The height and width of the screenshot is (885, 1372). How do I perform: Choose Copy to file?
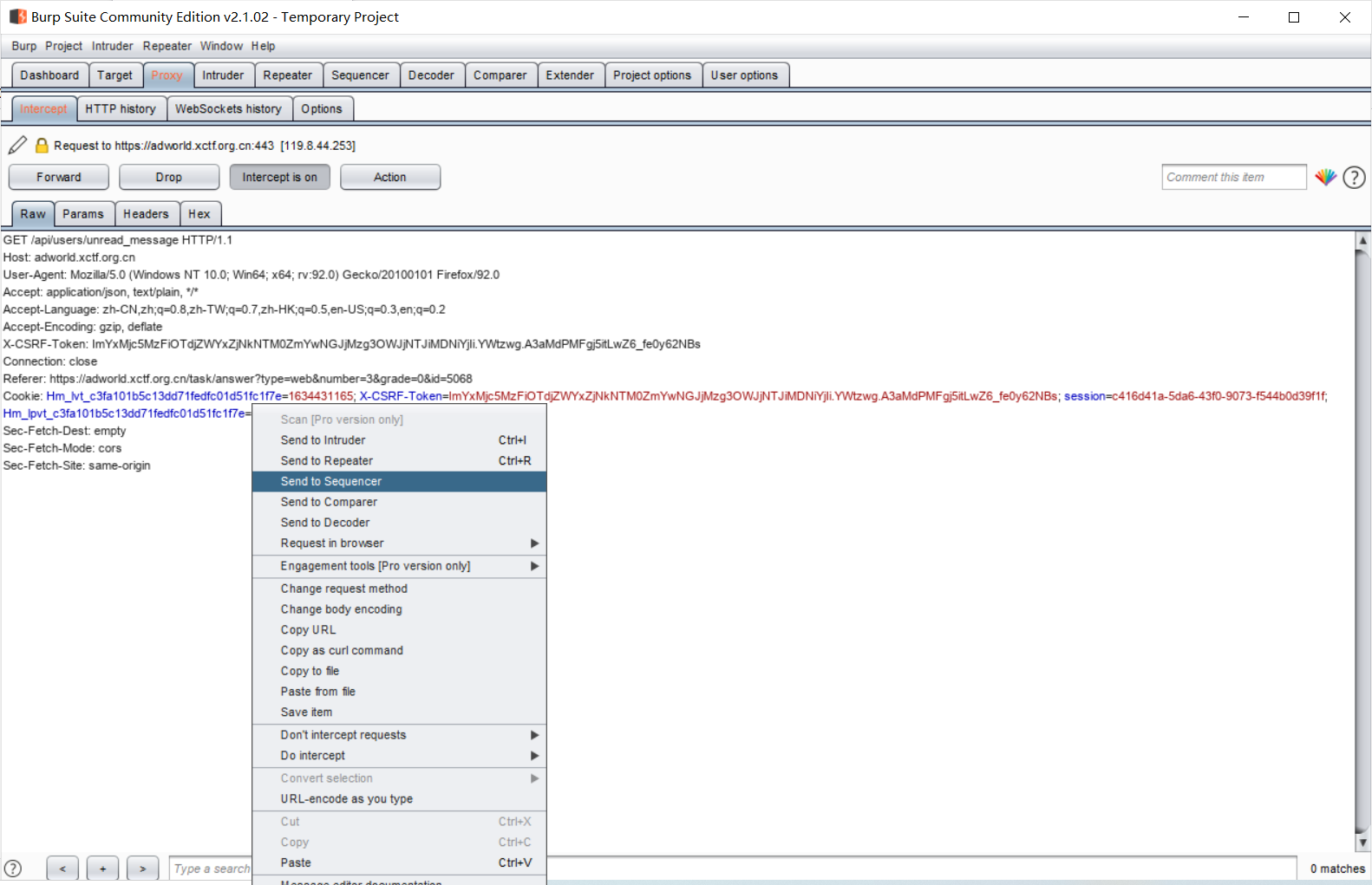pyautogui.click(x=399, y=671)
